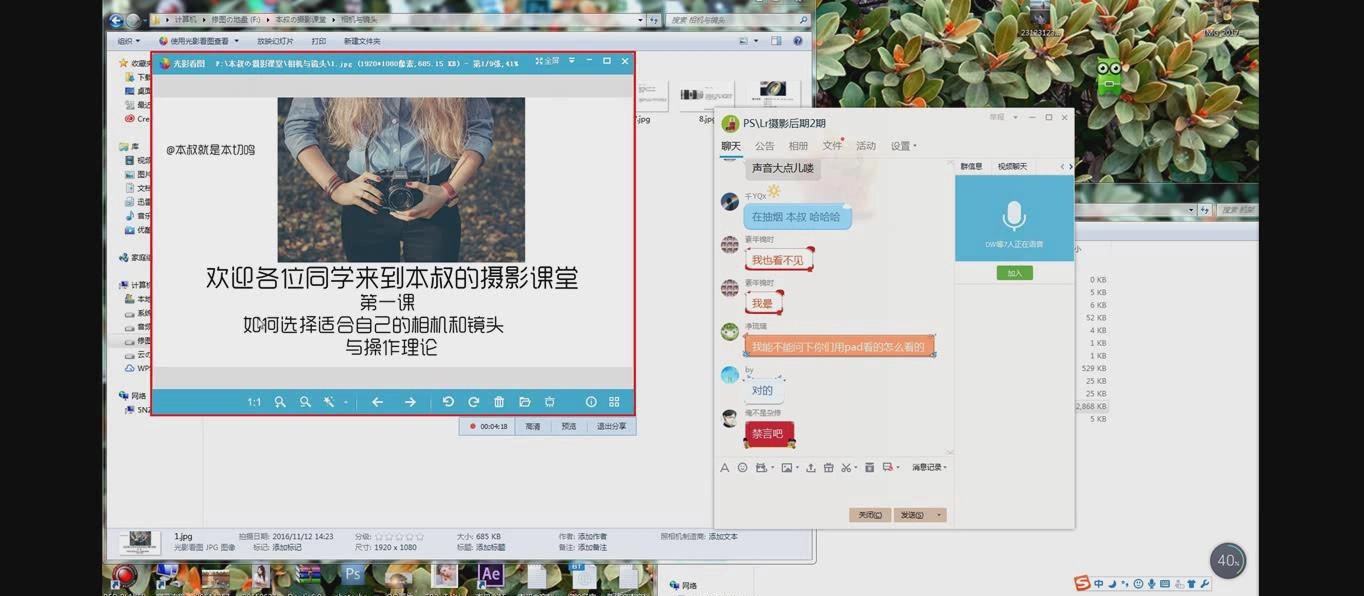Click the Explorer search box
The image size is (1364, 596).
click(x=737, y=19)
